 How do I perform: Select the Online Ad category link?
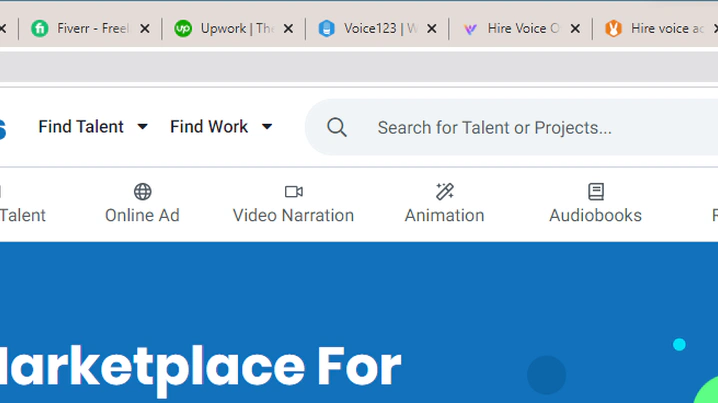point(142,215)
